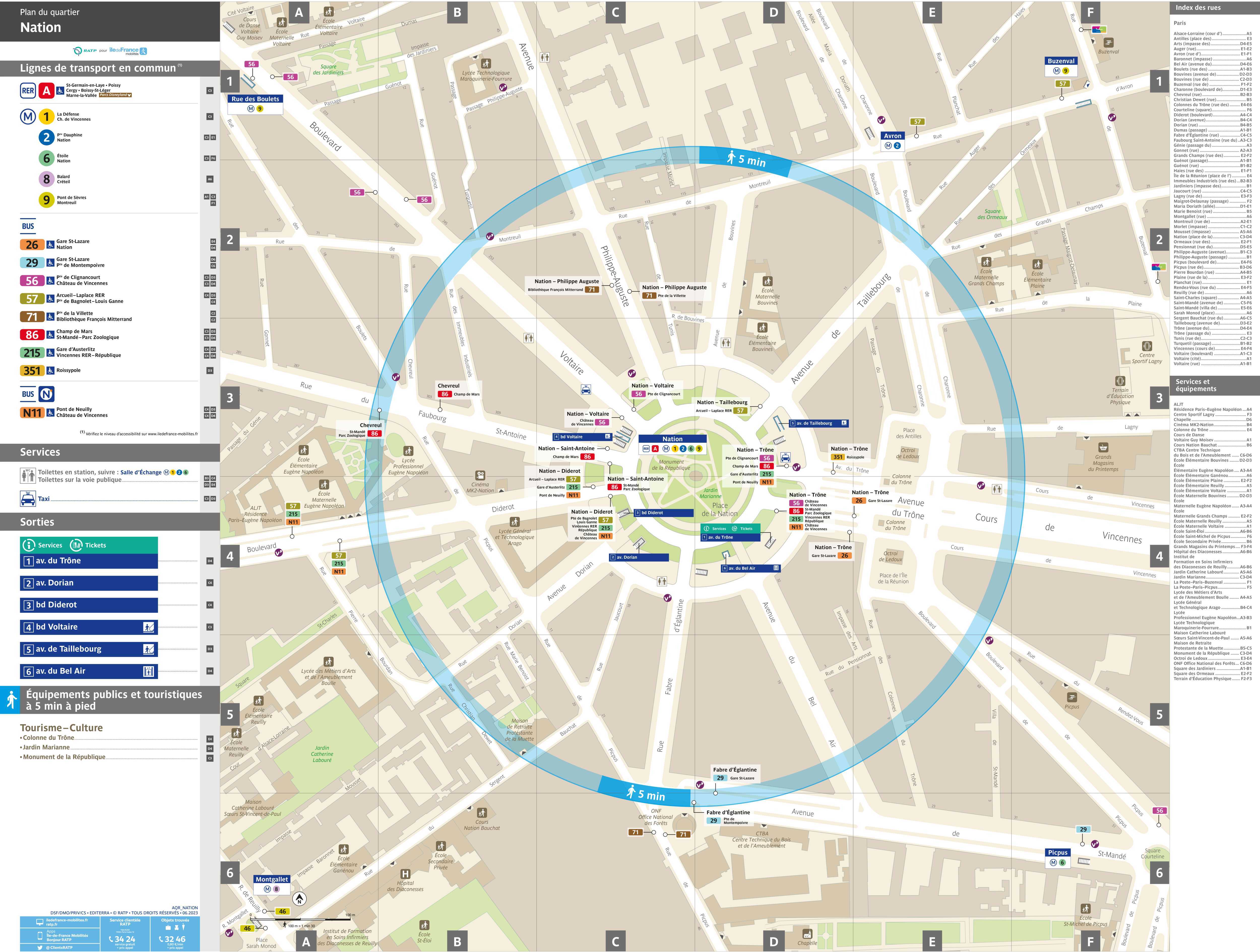
Task: Click the Cinéma MK2-Nation icon
Action: [x=480, y=475]
